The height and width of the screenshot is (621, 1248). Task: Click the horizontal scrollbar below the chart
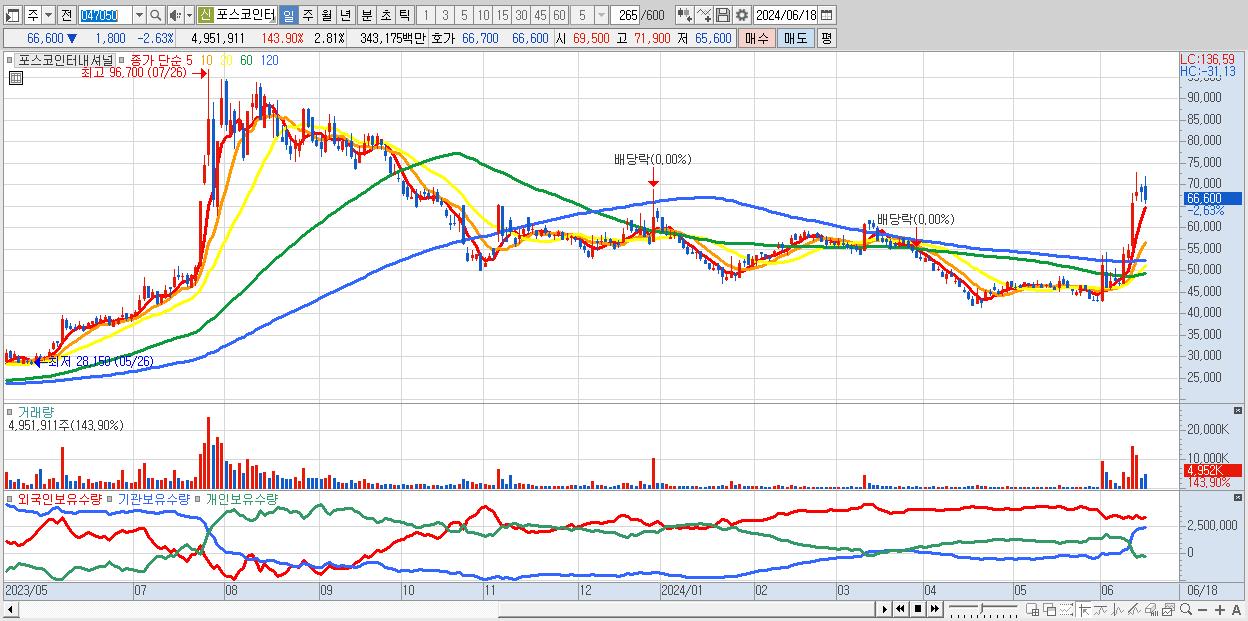(445, 610)
